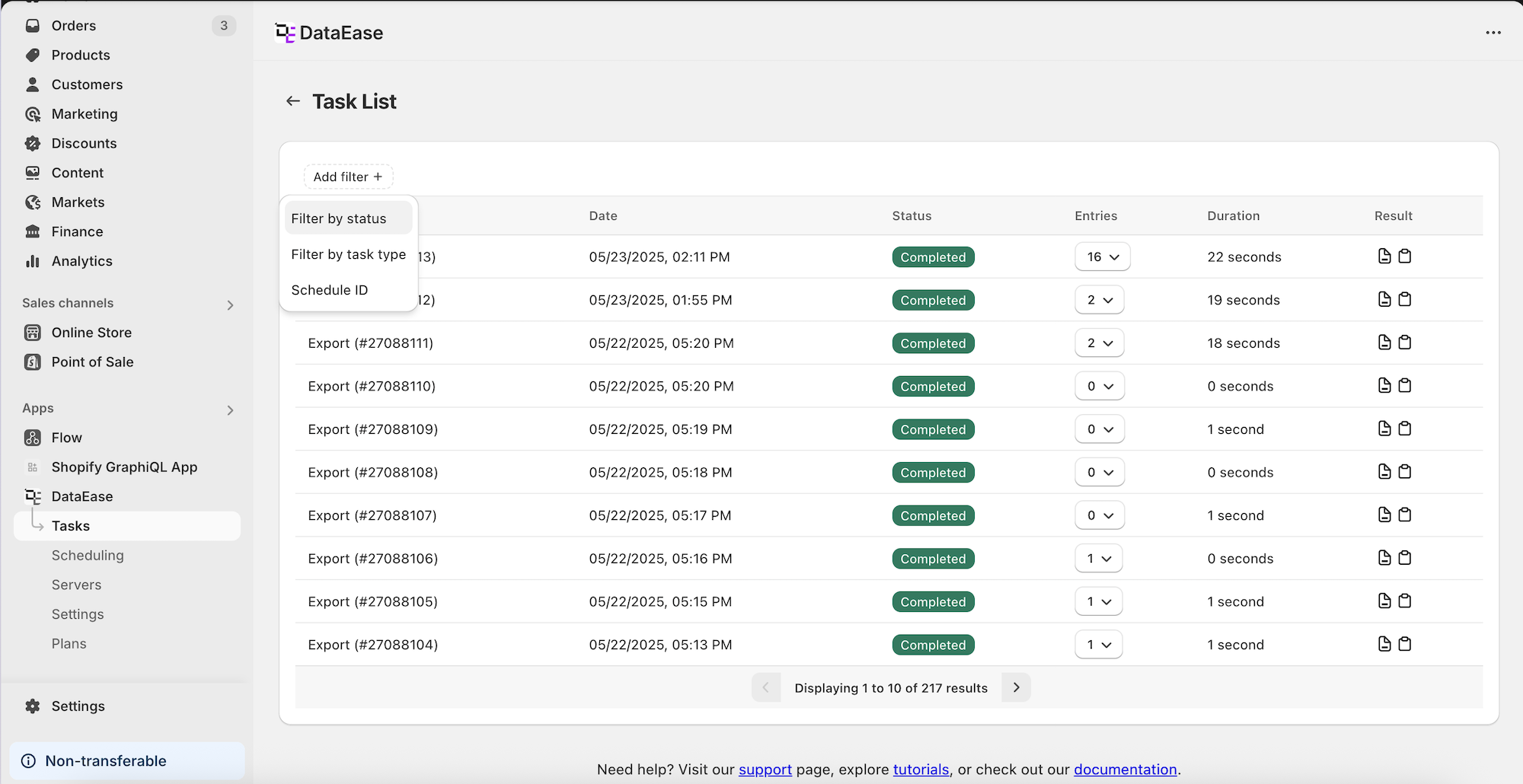1523x784 pixels.
Task: Open the three-dot more options menu
Action: [1493, 33]
